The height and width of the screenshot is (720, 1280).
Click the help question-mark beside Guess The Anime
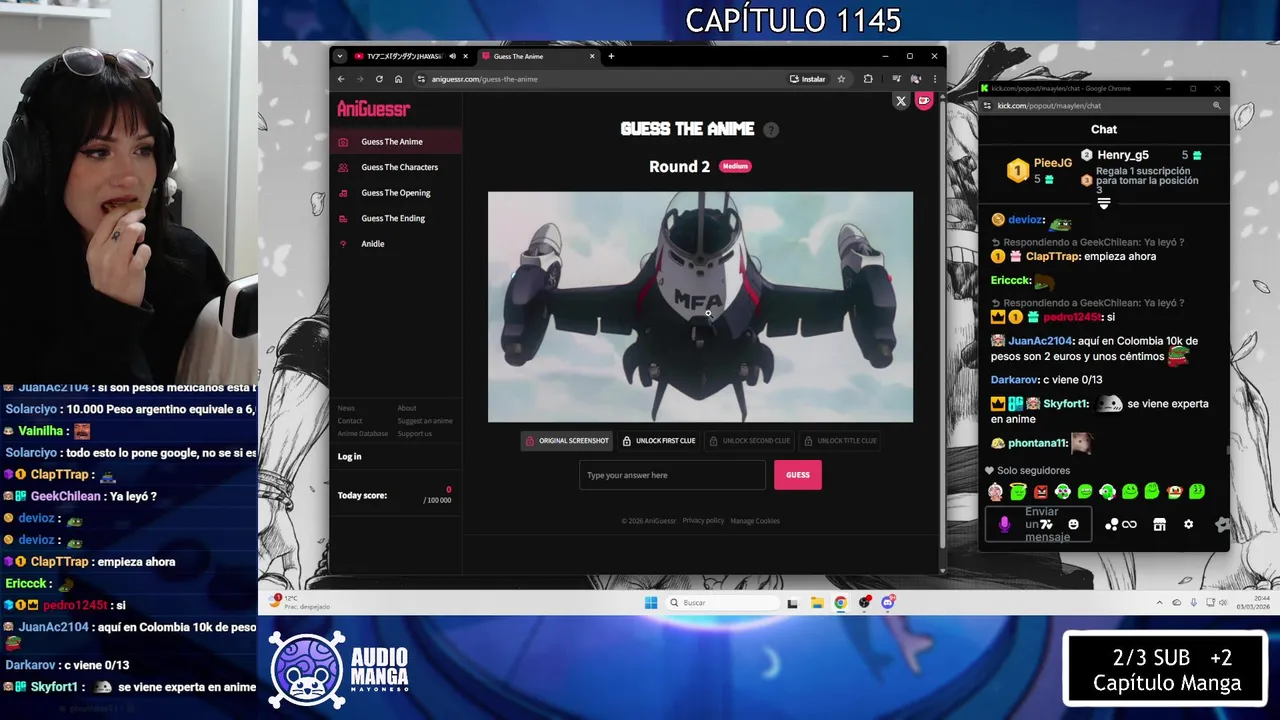coord(770,130)
